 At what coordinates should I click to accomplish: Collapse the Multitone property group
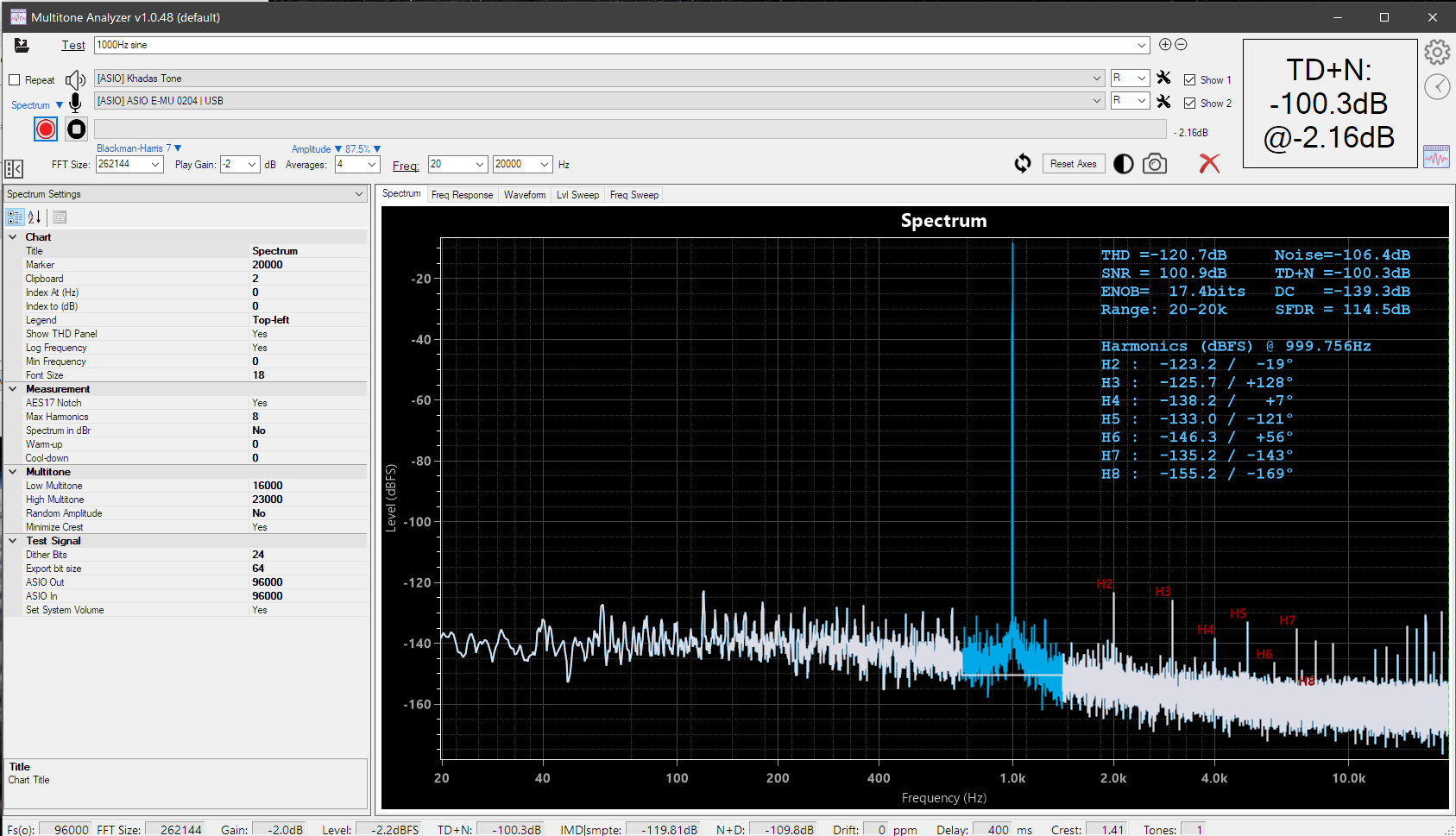13,472
